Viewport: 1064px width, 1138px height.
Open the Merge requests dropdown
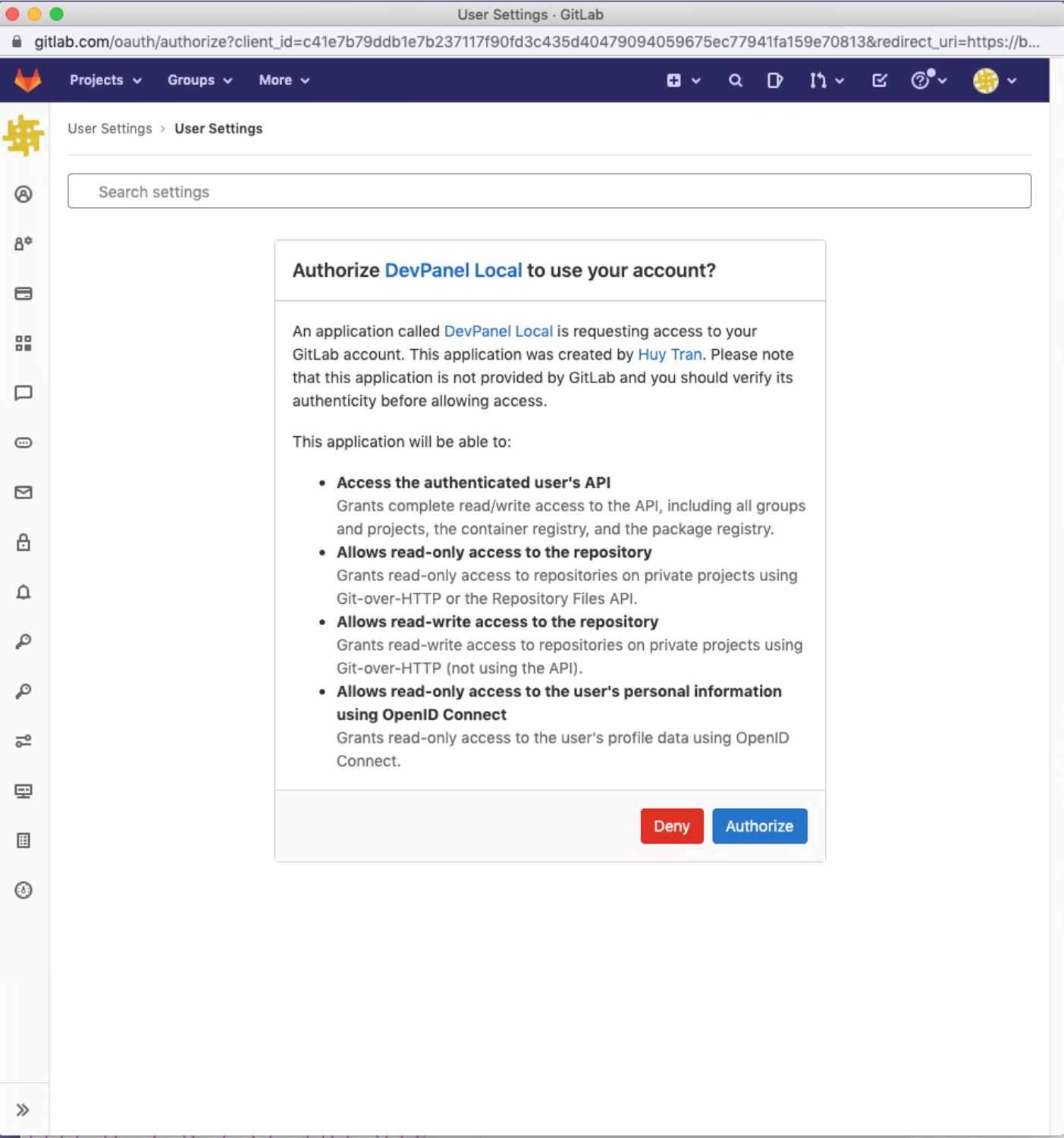(x=825, y=80)
